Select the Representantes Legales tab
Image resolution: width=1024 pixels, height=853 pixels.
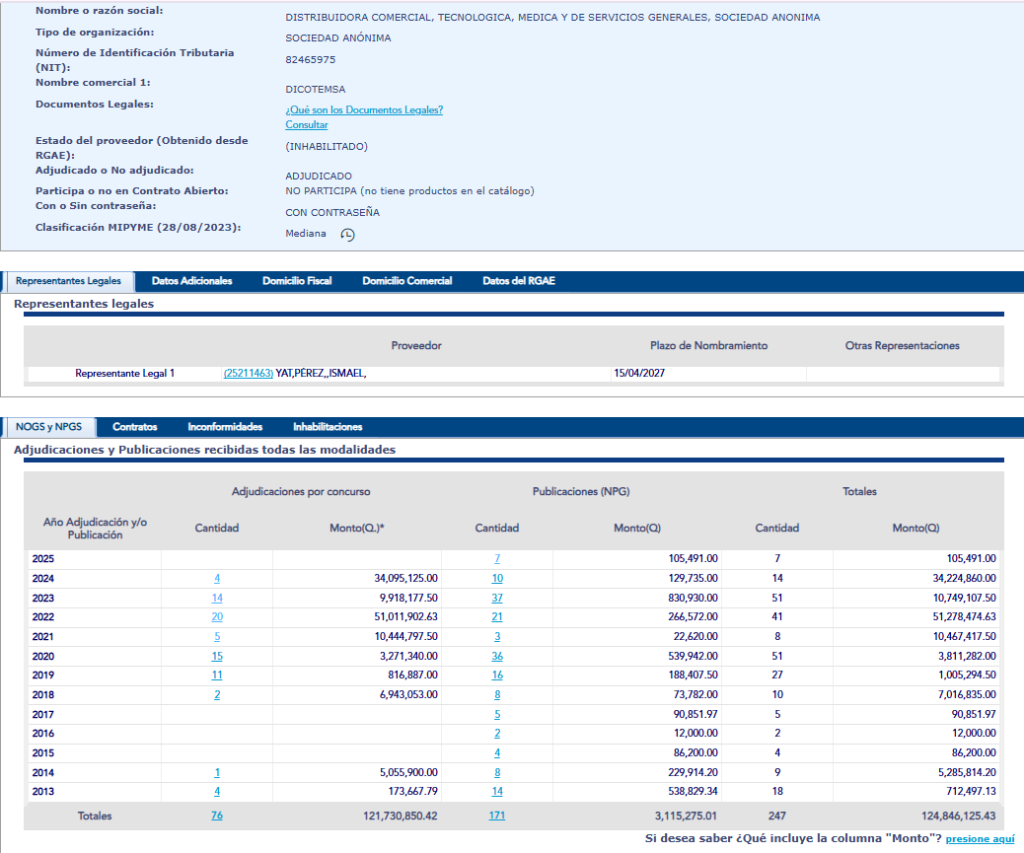point(69,281)
